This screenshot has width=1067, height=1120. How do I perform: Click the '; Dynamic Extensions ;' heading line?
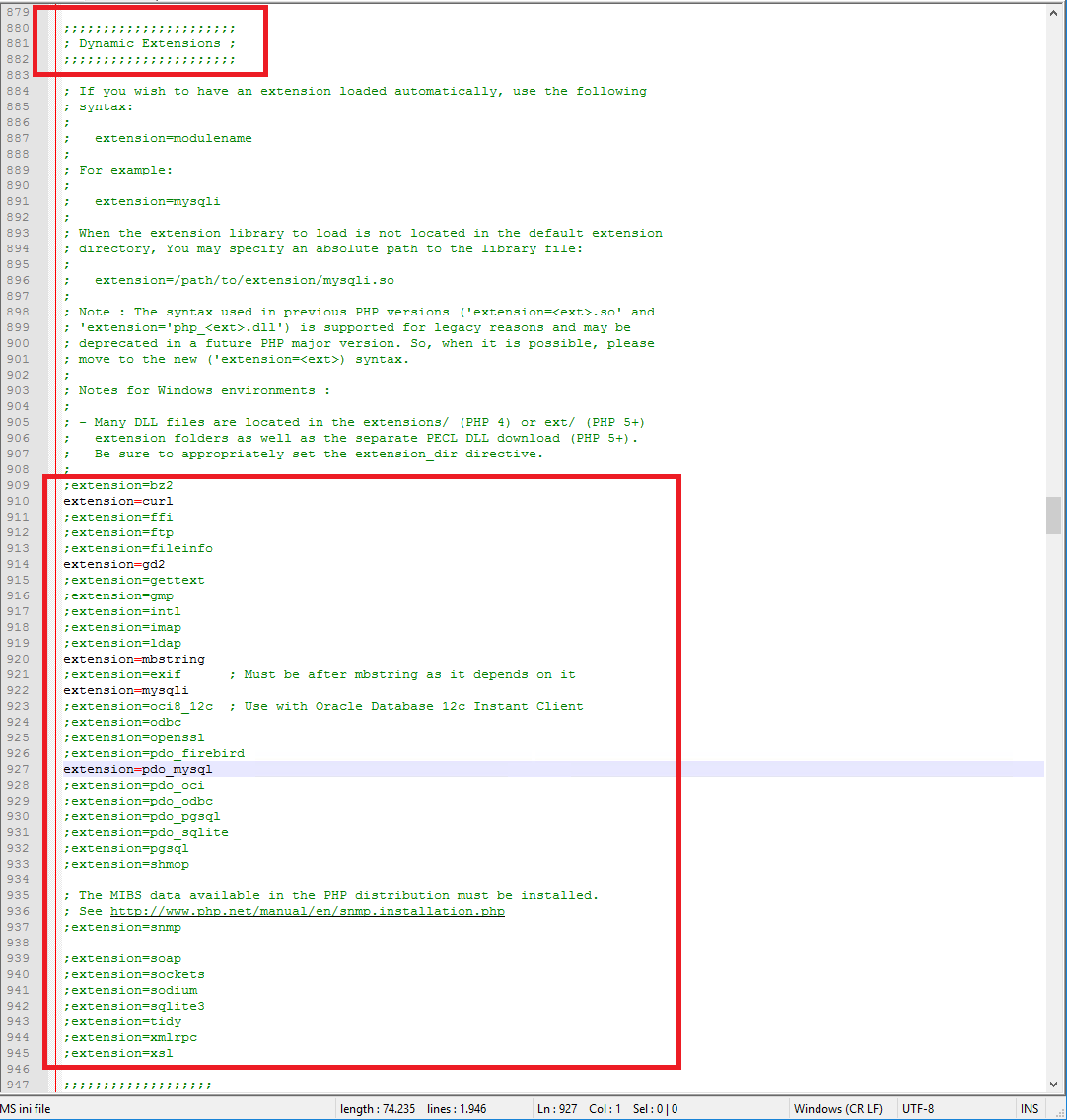pos(149,43)
